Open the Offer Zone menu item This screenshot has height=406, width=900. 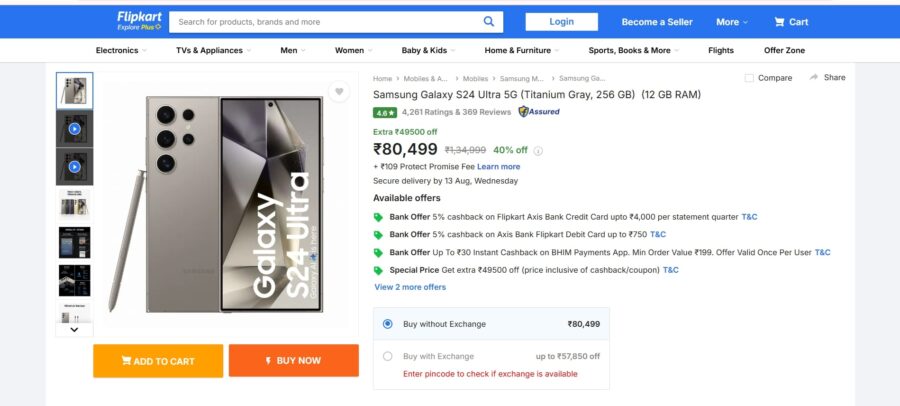(784, 50)
